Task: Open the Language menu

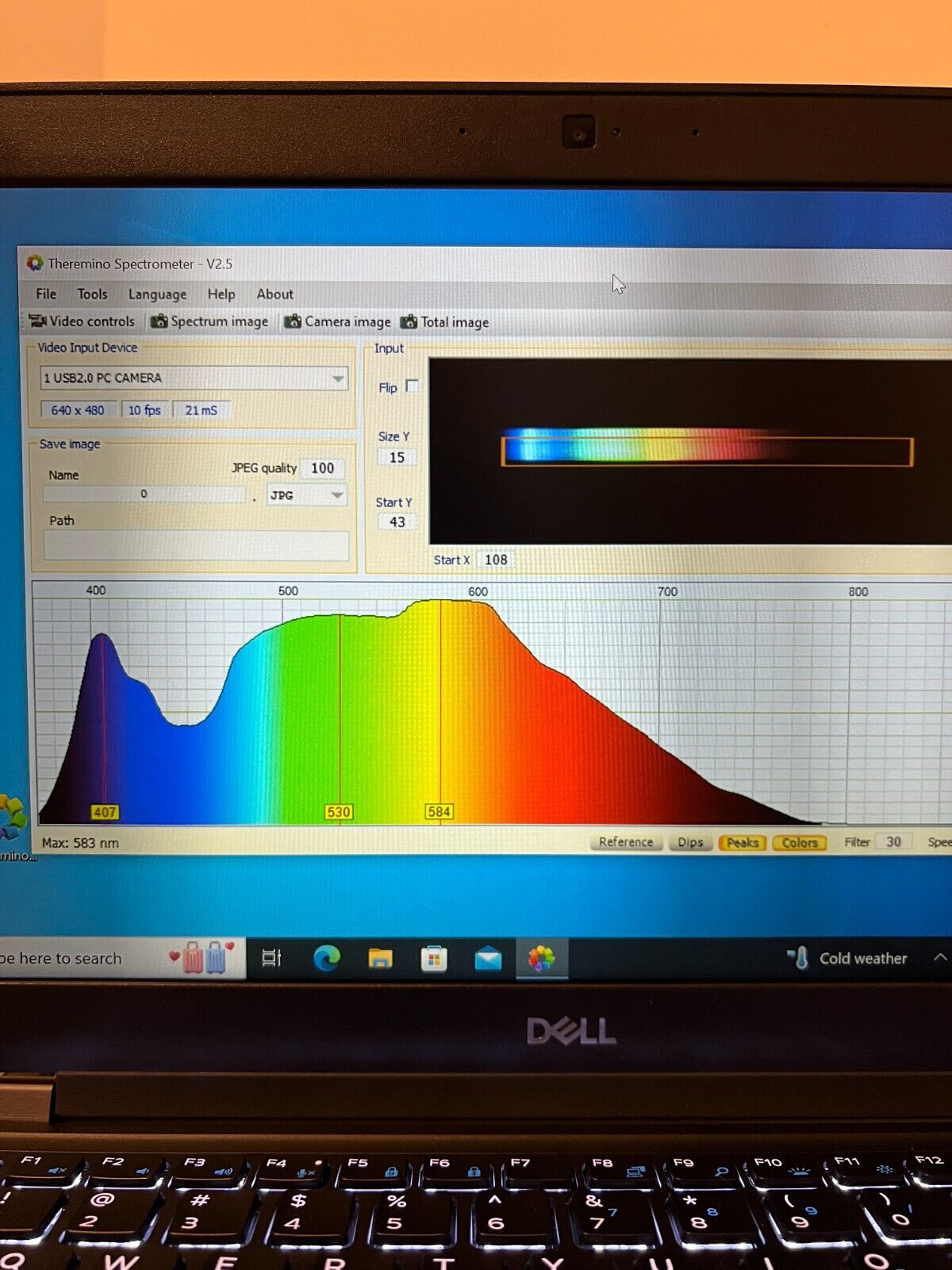Action: point(157,294)
